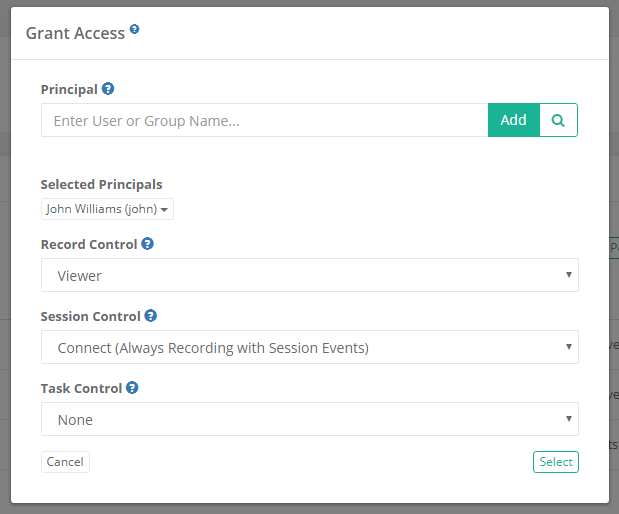Click the Task Control help icon
This screenshot has height=514, width=619.
click(x=132, y=387)
